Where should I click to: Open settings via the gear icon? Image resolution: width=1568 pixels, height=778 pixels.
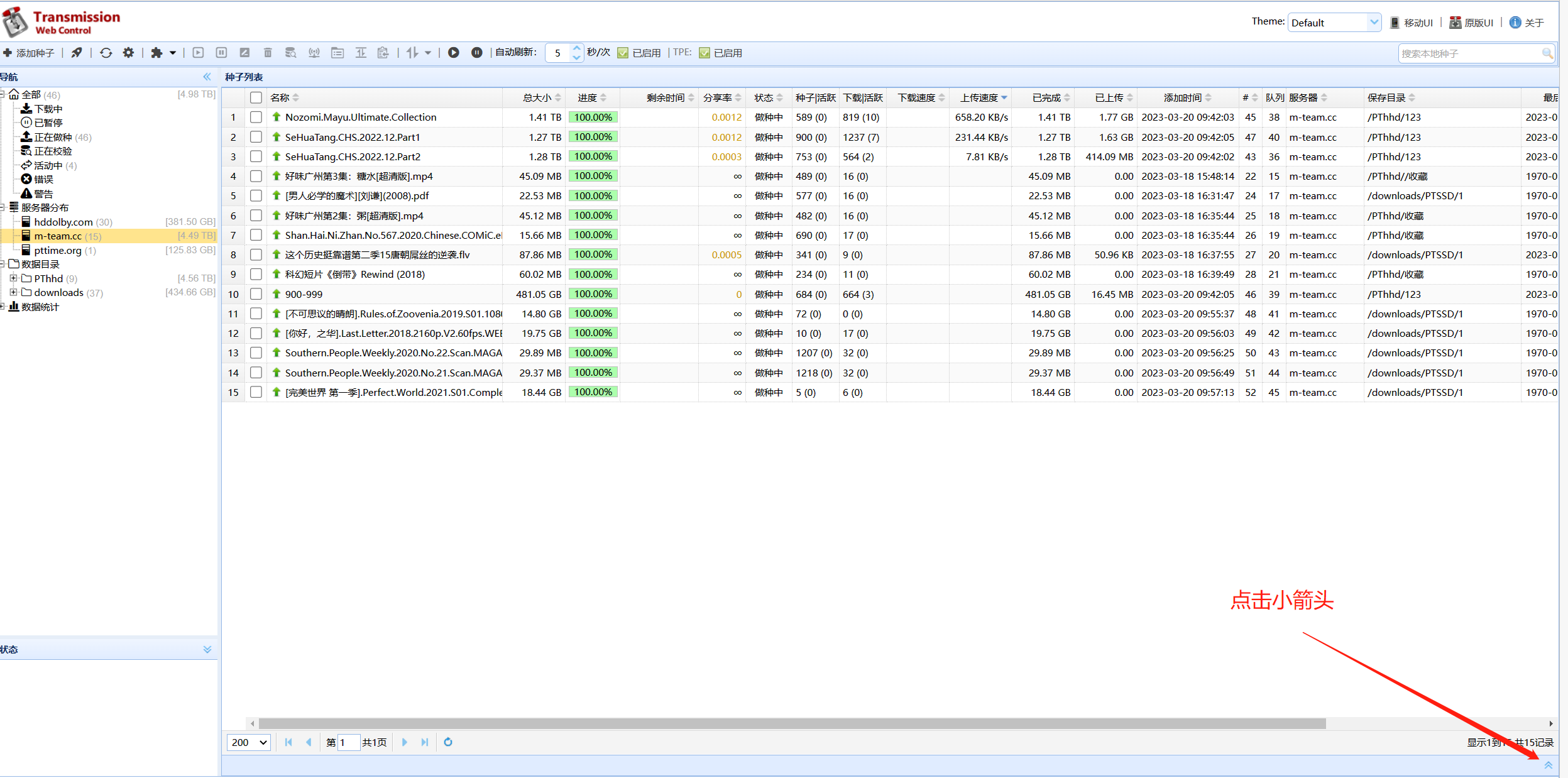click(x=128, y=53)
